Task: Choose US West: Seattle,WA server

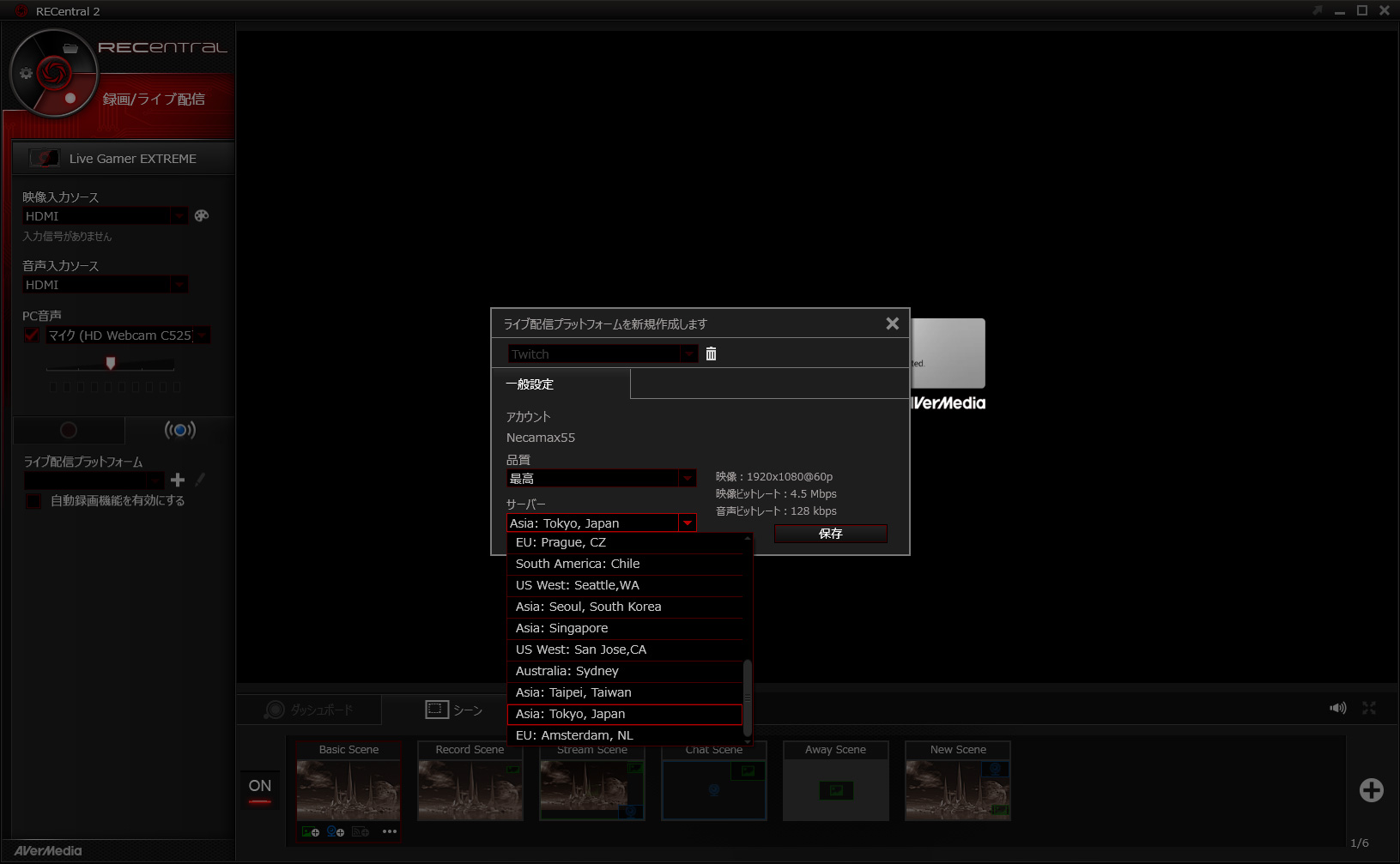Action: tap(625, 585)
